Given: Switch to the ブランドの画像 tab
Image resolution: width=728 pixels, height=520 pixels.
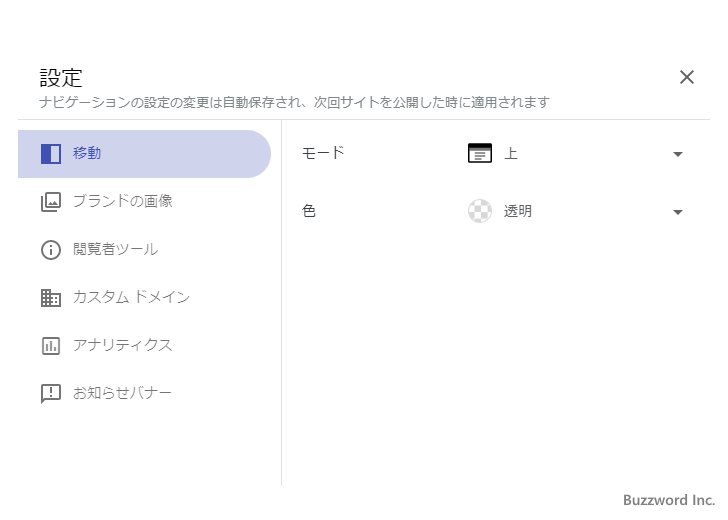Looking at the screenshot, I should pos(122,201).
